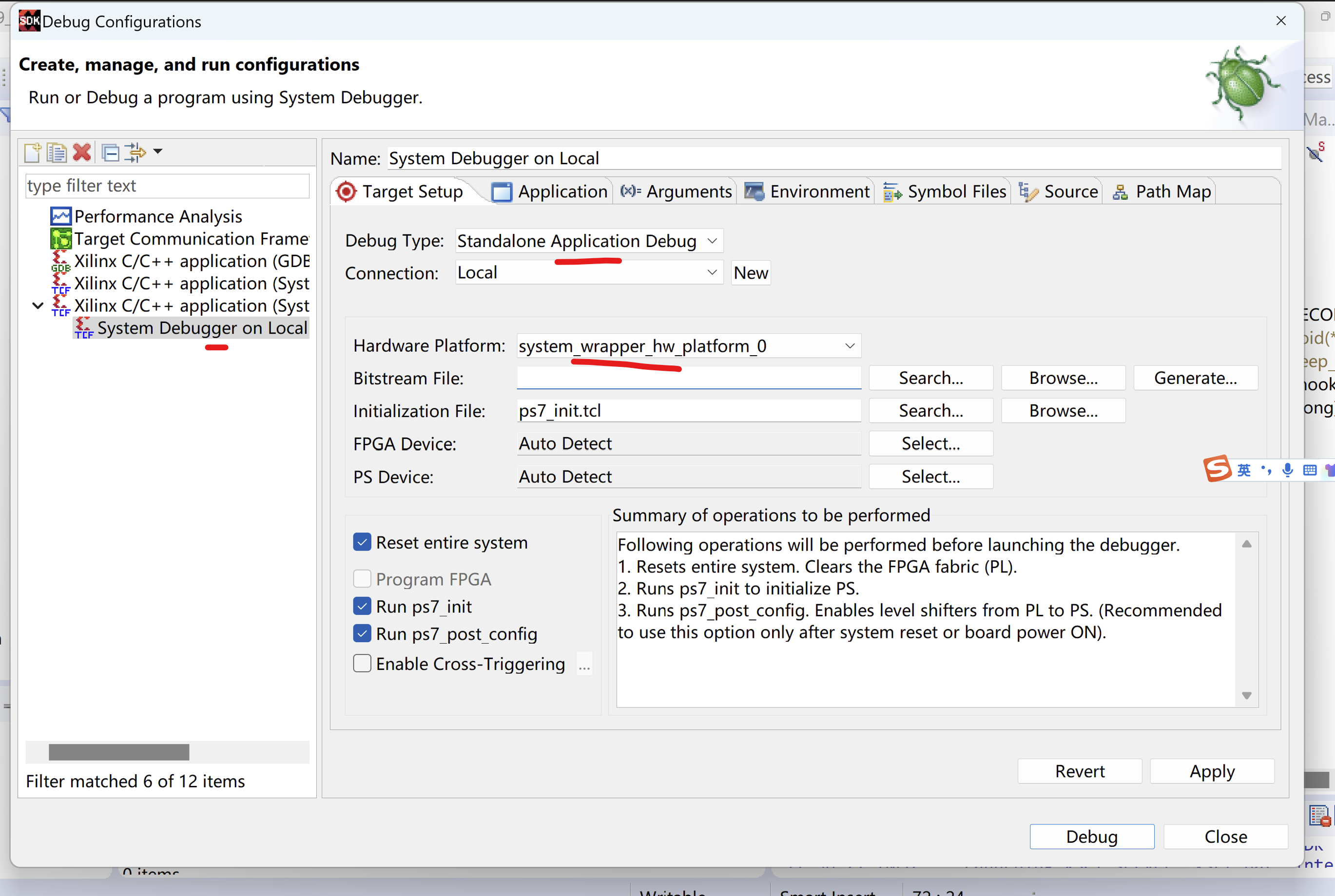Viewport: 1335px width, 896px height.
Task: Click Select for FPGA Device
Action: click(x=931, y=443)
